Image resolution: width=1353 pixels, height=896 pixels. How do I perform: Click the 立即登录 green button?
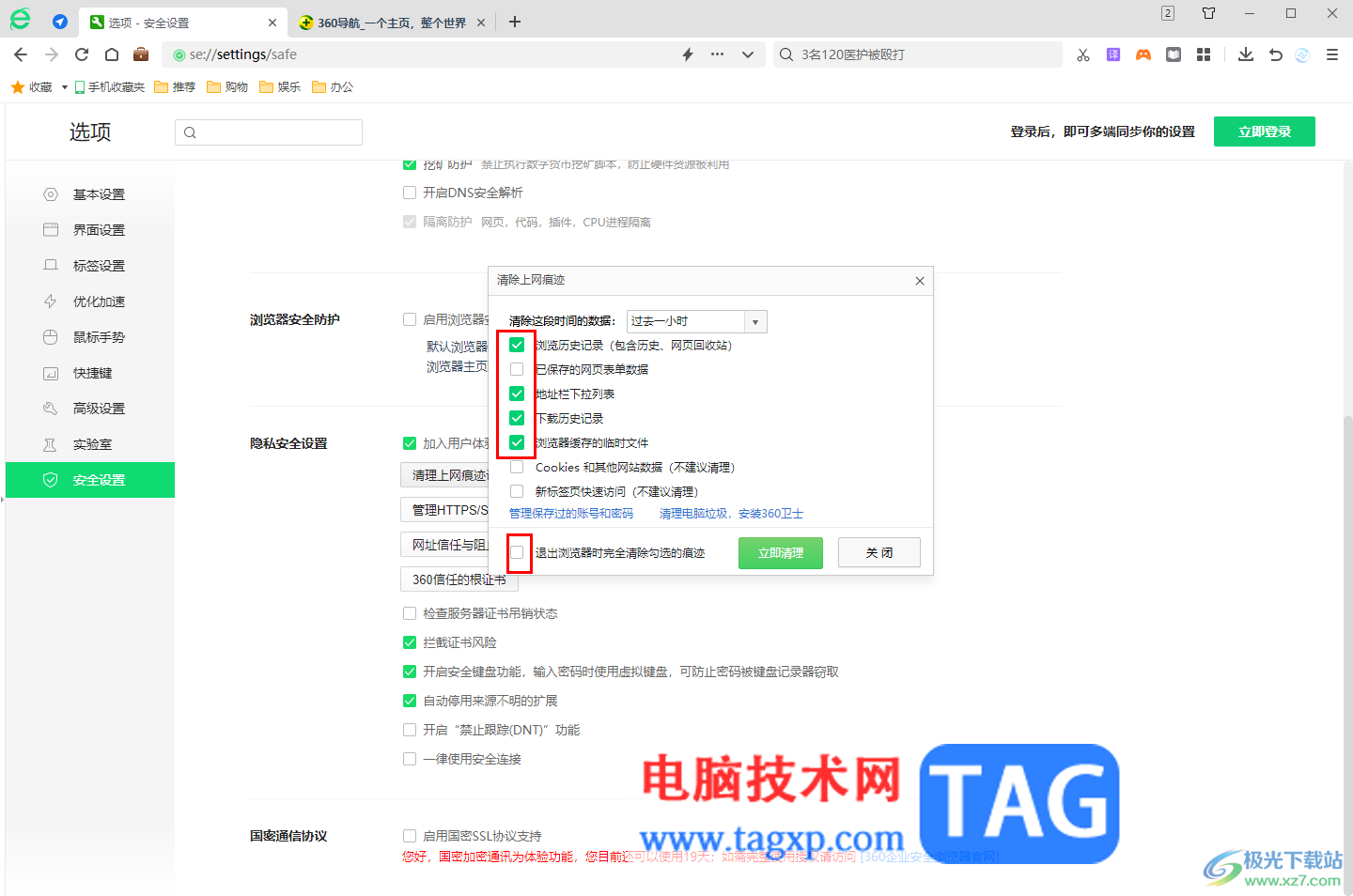(x=1264, y=131)
